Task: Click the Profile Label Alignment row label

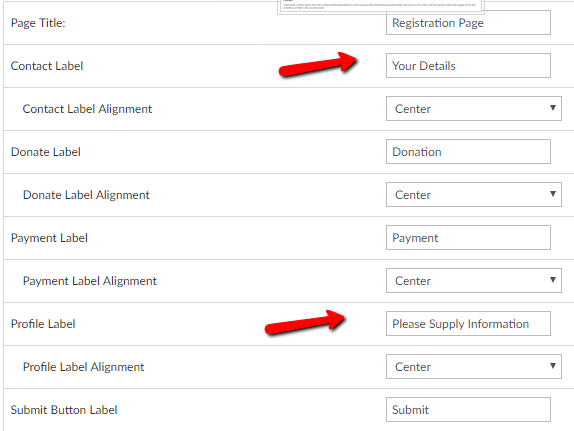Action: (83, 367)
